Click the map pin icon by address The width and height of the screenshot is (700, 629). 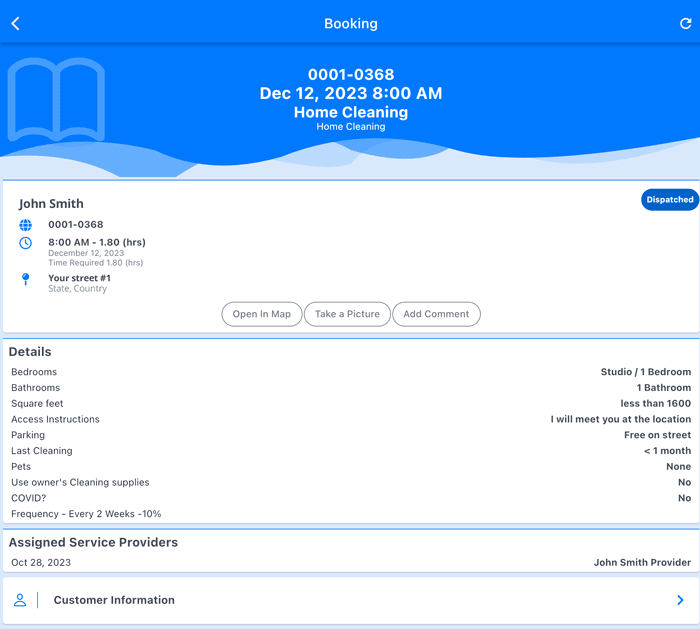25,279
